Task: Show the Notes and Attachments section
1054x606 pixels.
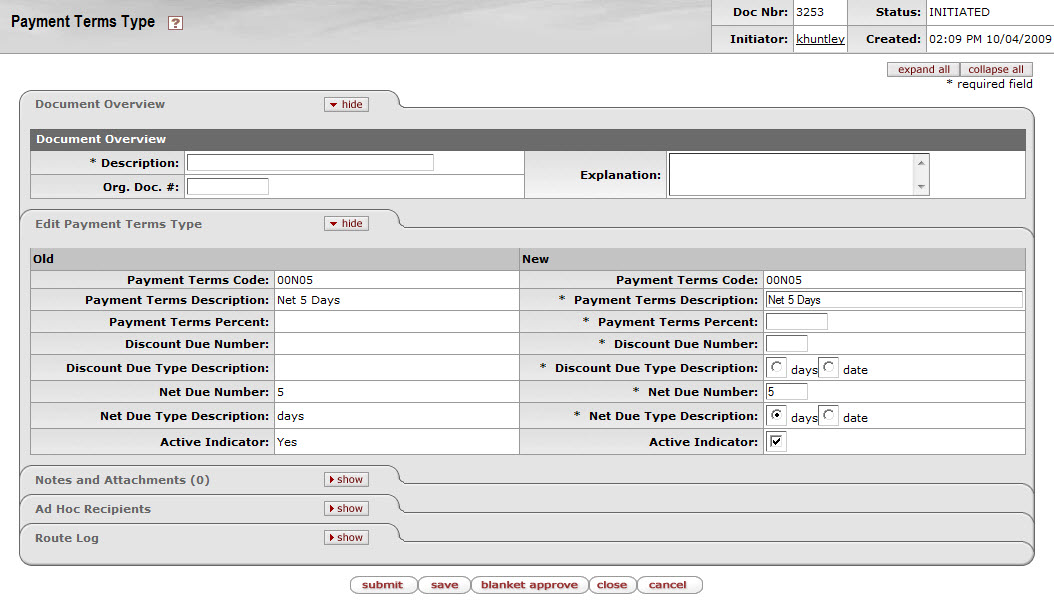Action: pyautogui.click(x=346, y=480)
